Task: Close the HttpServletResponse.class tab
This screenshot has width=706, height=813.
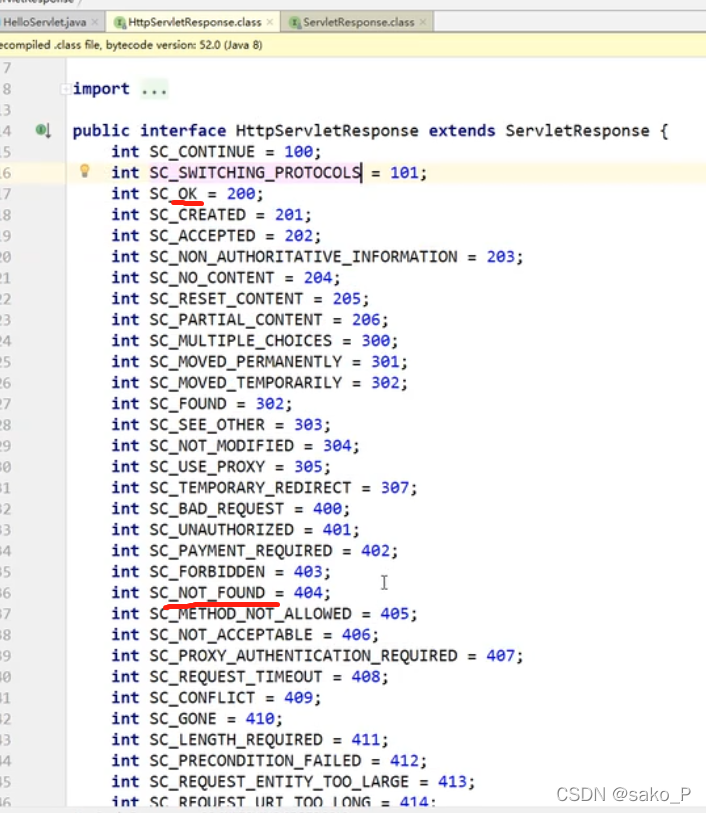Action: pos(270,22)
